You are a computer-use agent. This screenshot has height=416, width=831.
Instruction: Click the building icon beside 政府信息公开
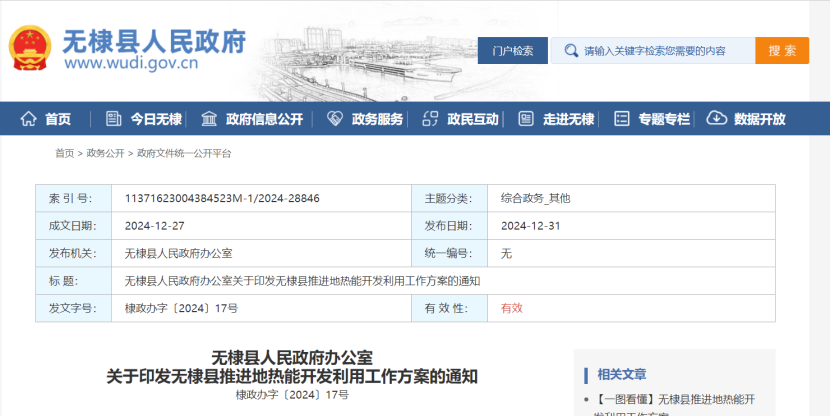tap(209, 119)
